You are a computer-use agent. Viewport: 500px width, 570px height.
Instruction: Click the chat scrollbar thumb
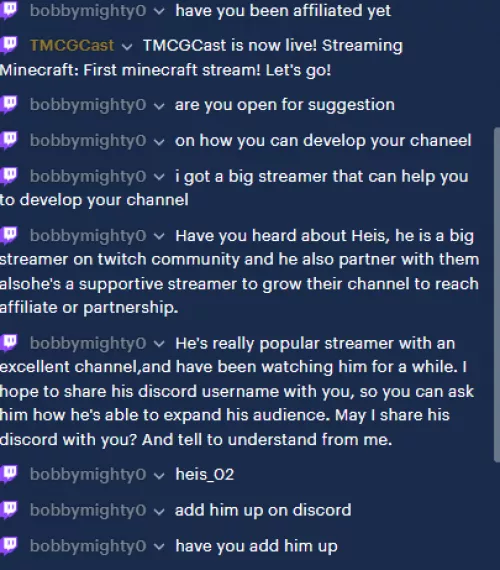point(497,294)
